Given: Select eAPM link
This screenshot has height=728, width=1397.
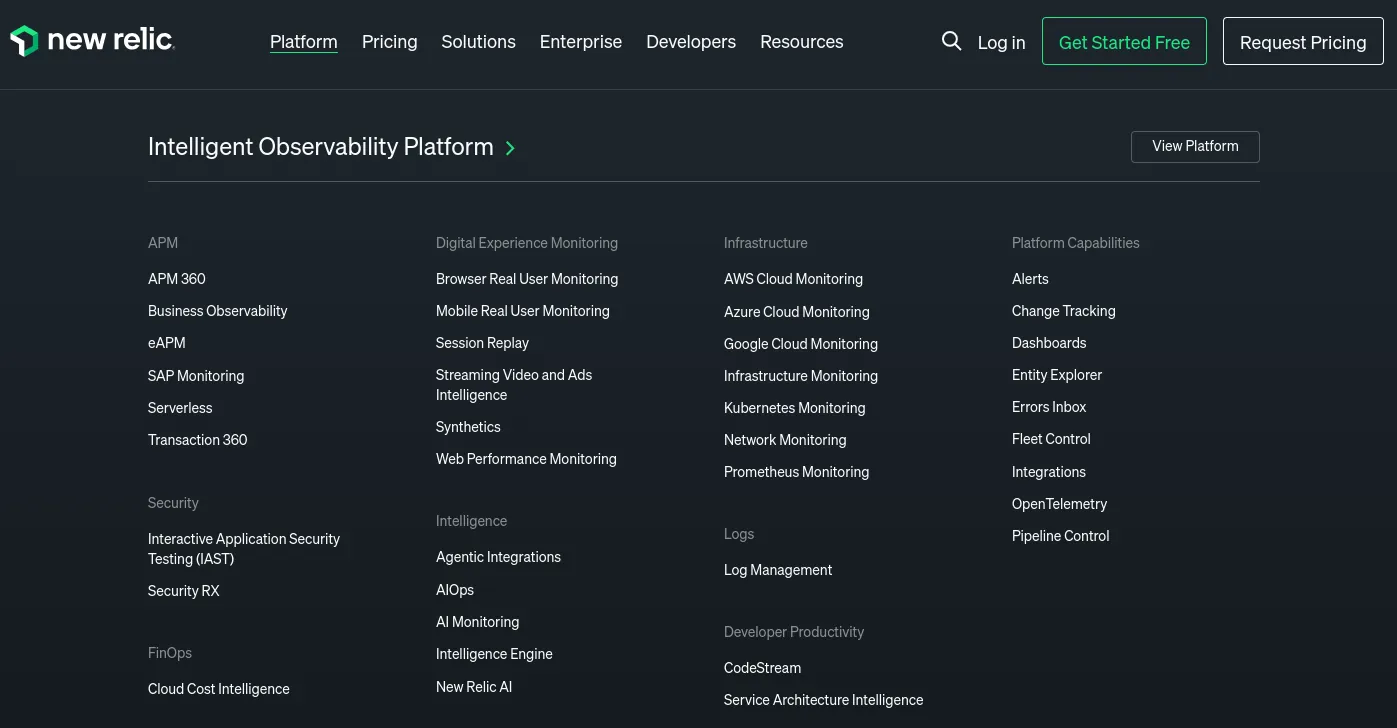Looking at the screenshot, I should 167,343.
